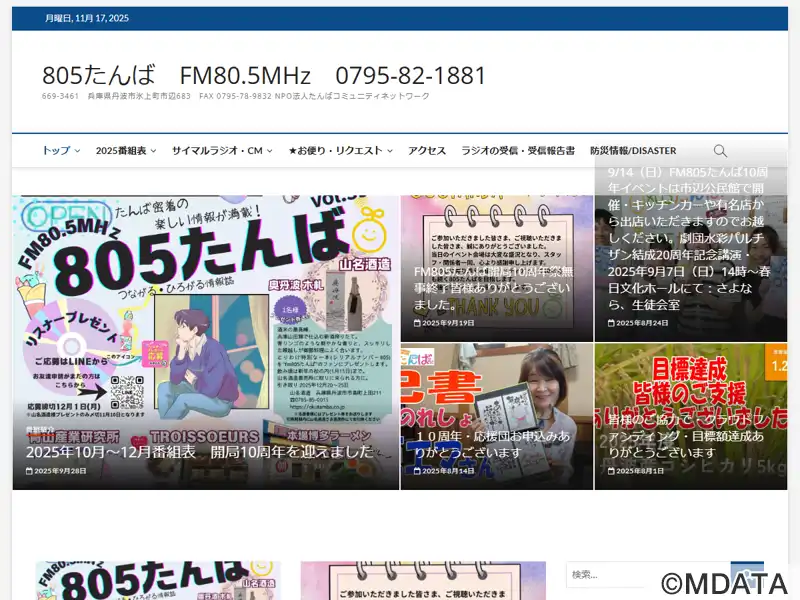Click the date 2025年8月24日
The width and height of the screenshot is (800, 600).
coord(642,323)
